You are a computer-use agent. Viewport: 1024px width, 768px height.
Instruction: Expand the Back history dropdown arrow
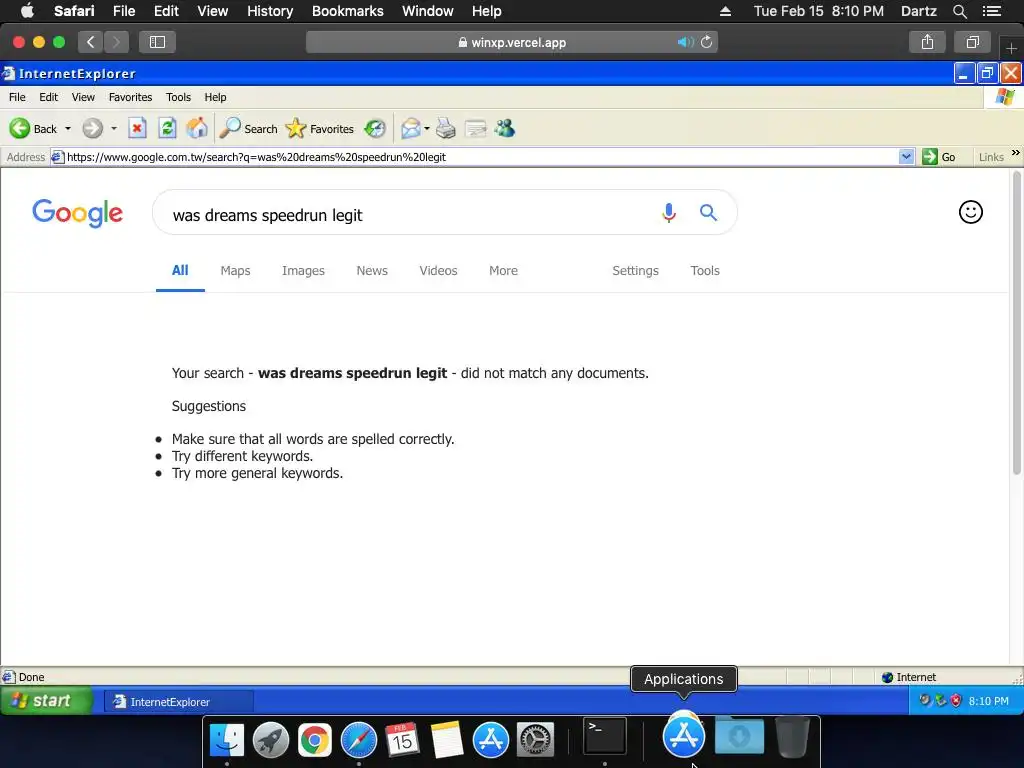[x=68, y=129]
